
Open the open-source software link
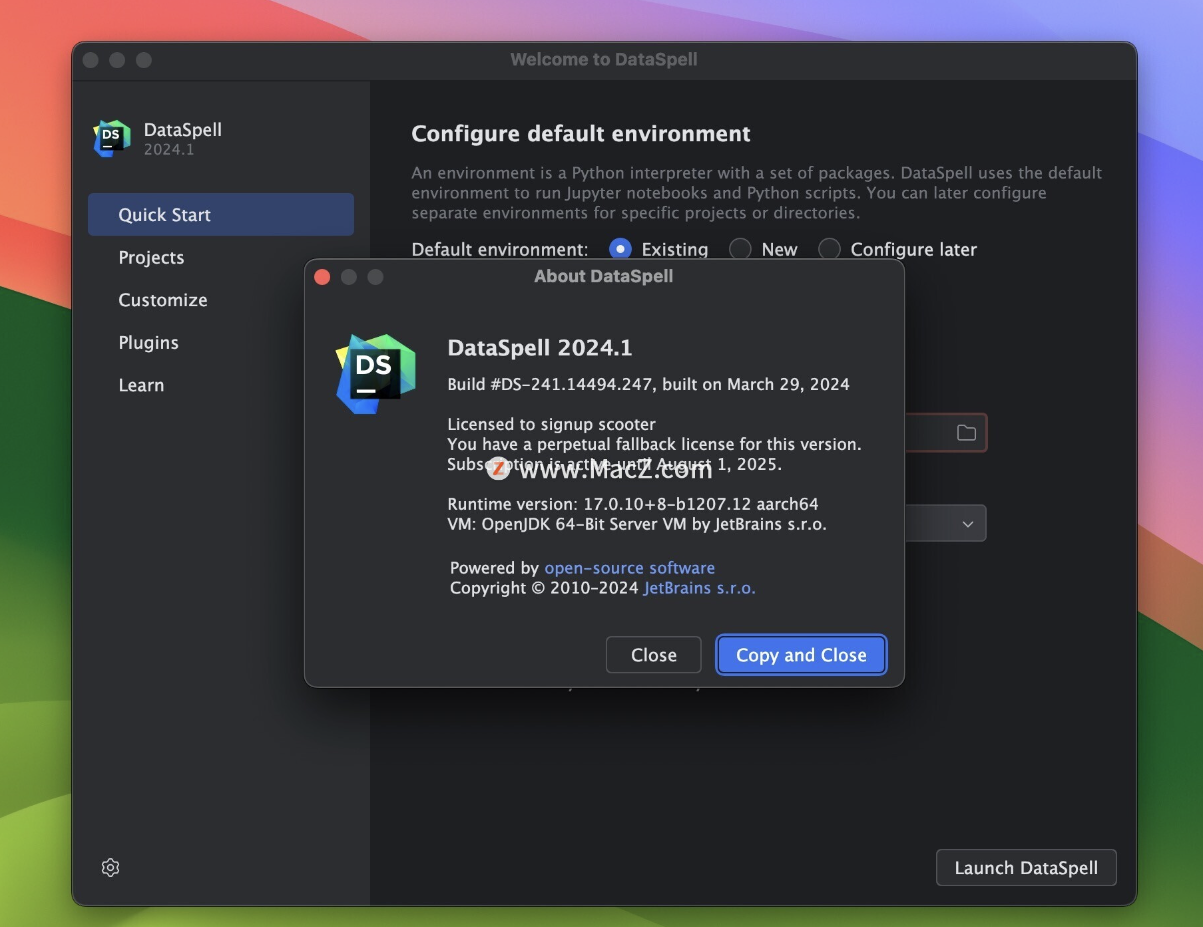(x=629, y=568)
